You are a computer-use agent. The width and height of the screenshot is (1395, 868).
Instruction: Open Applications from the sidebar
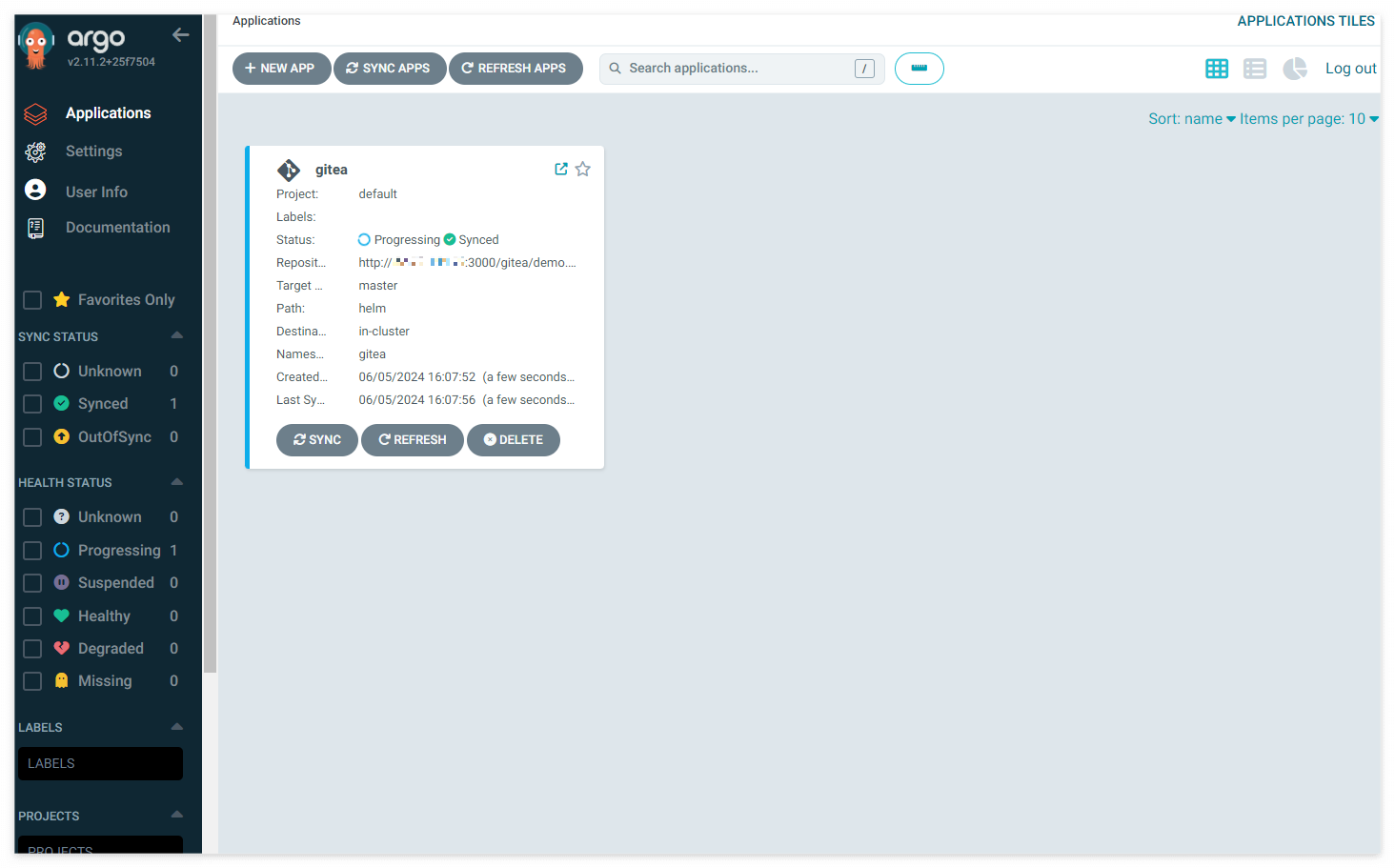(108, 113)
